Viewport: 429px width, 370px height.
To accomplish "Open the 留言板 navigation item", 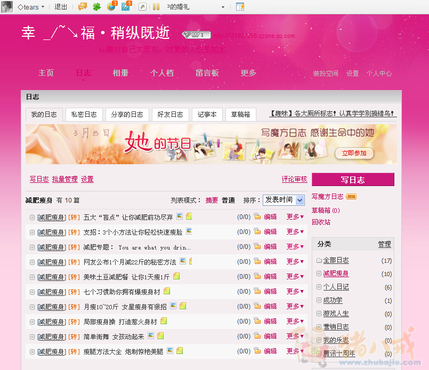I will tap(207, 73).
